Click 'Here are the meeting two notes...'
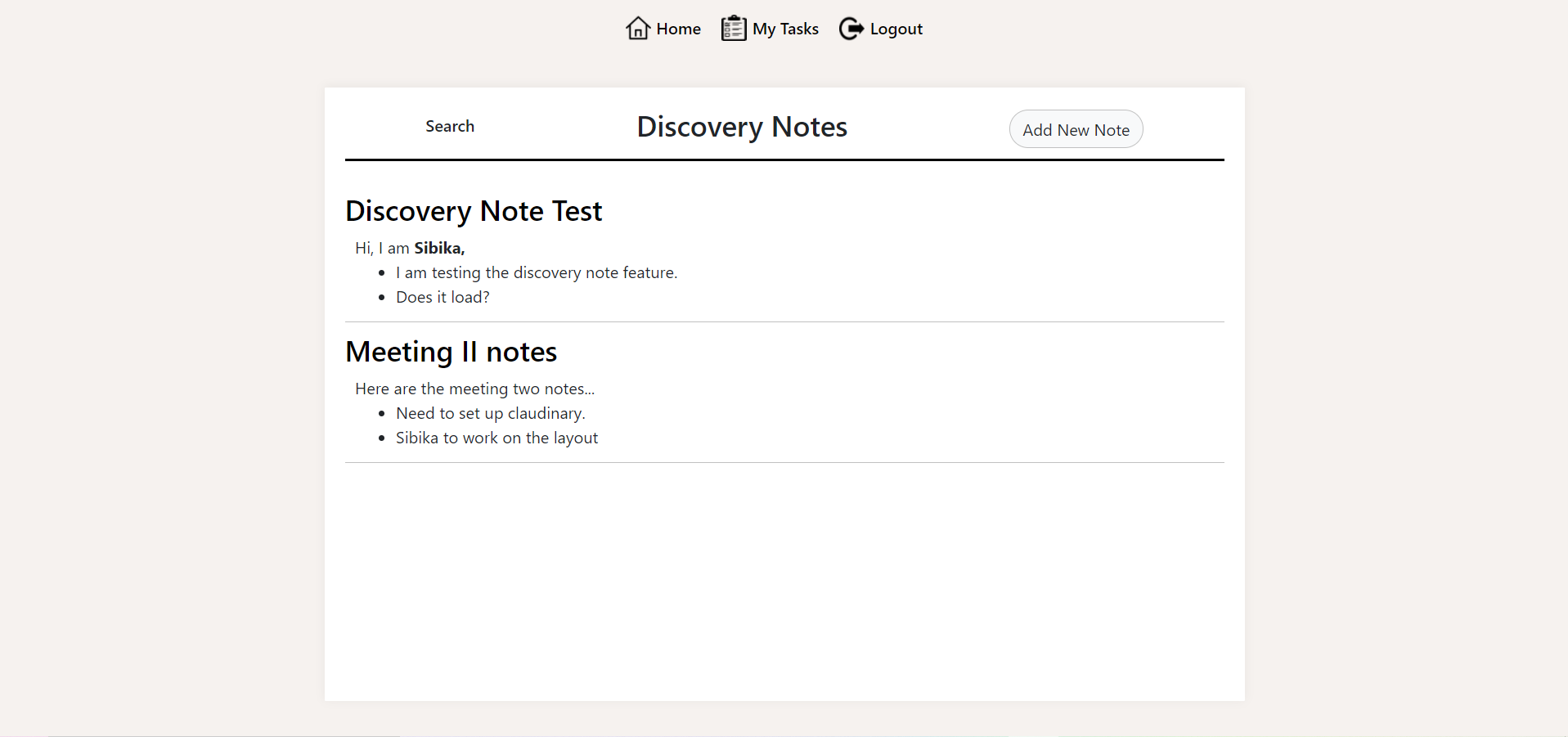Image resolution: width=1568 pixels, height=737 pixels. (474, 389)
